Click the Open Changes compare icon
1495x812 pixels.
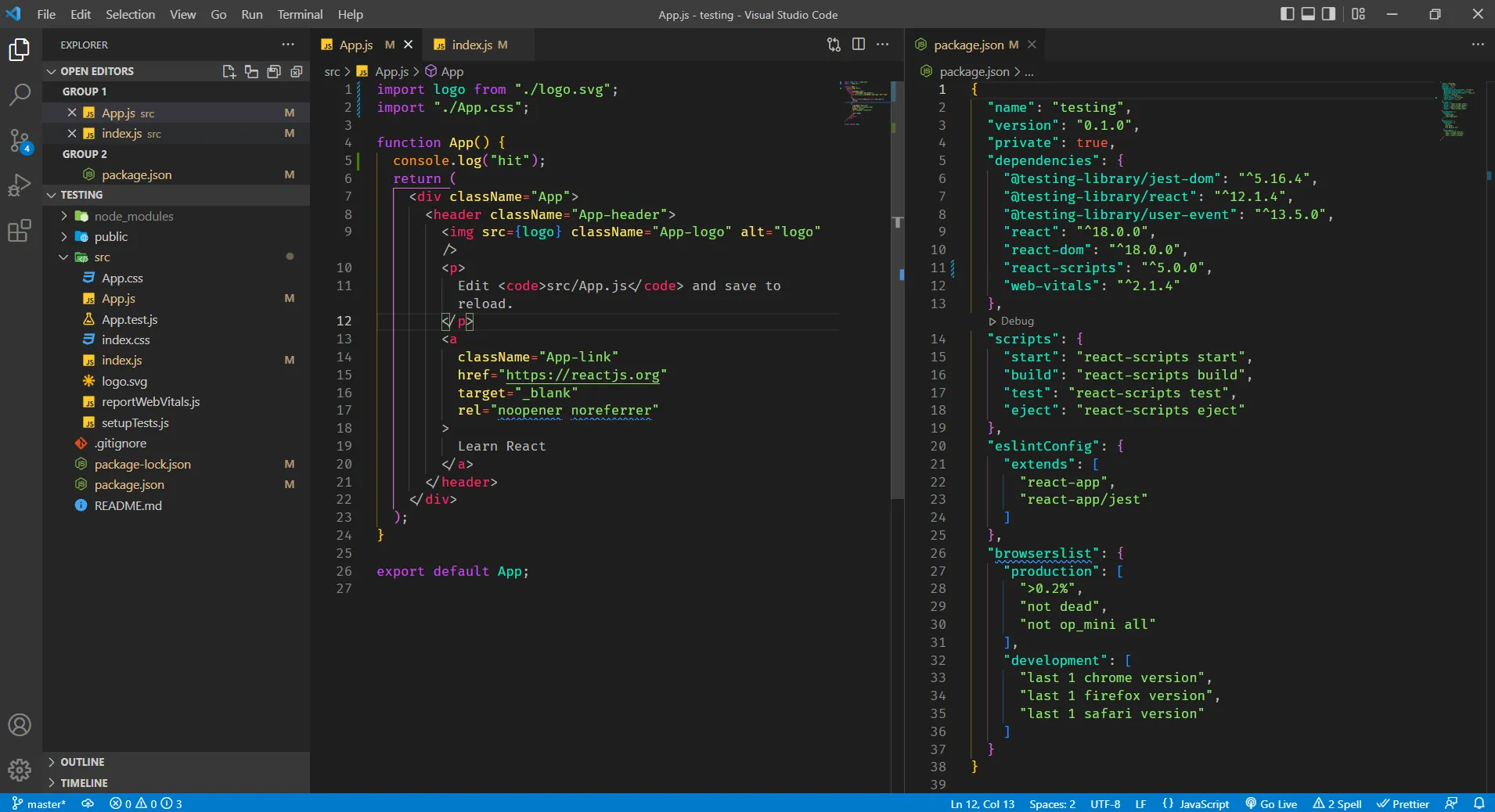pos(834,45)
